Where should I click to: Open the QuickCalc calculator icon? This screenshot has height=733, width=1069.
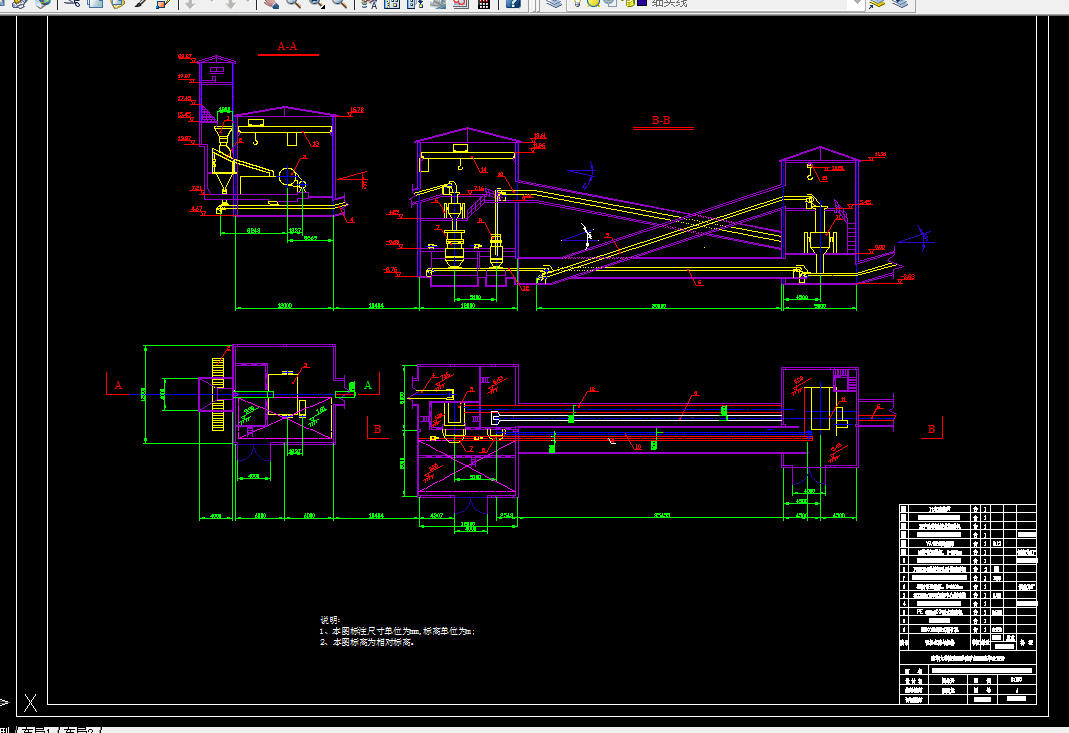pyautogui.click(x=483, y=3)
